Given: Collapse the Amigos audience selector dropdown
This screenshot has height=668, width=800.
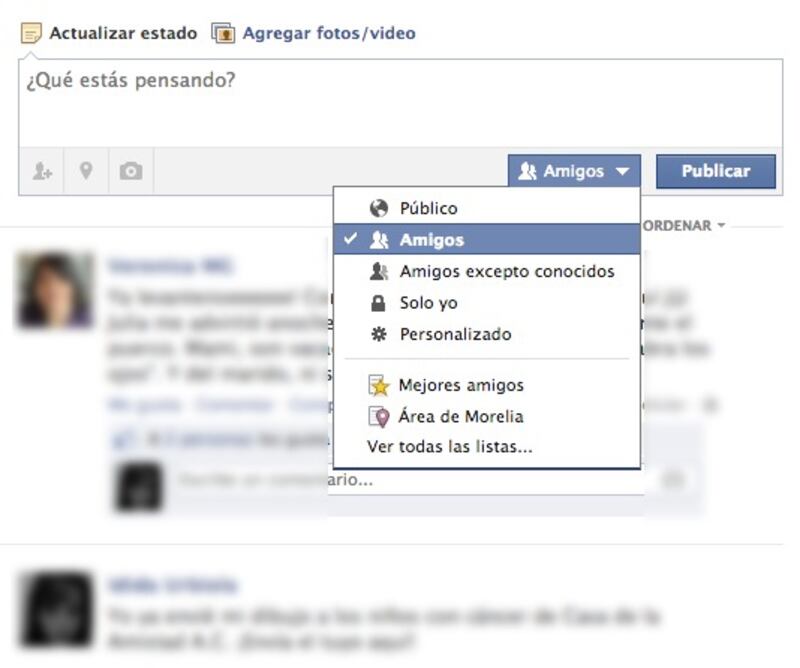Looking at the screenshot, I should (574, 171).
